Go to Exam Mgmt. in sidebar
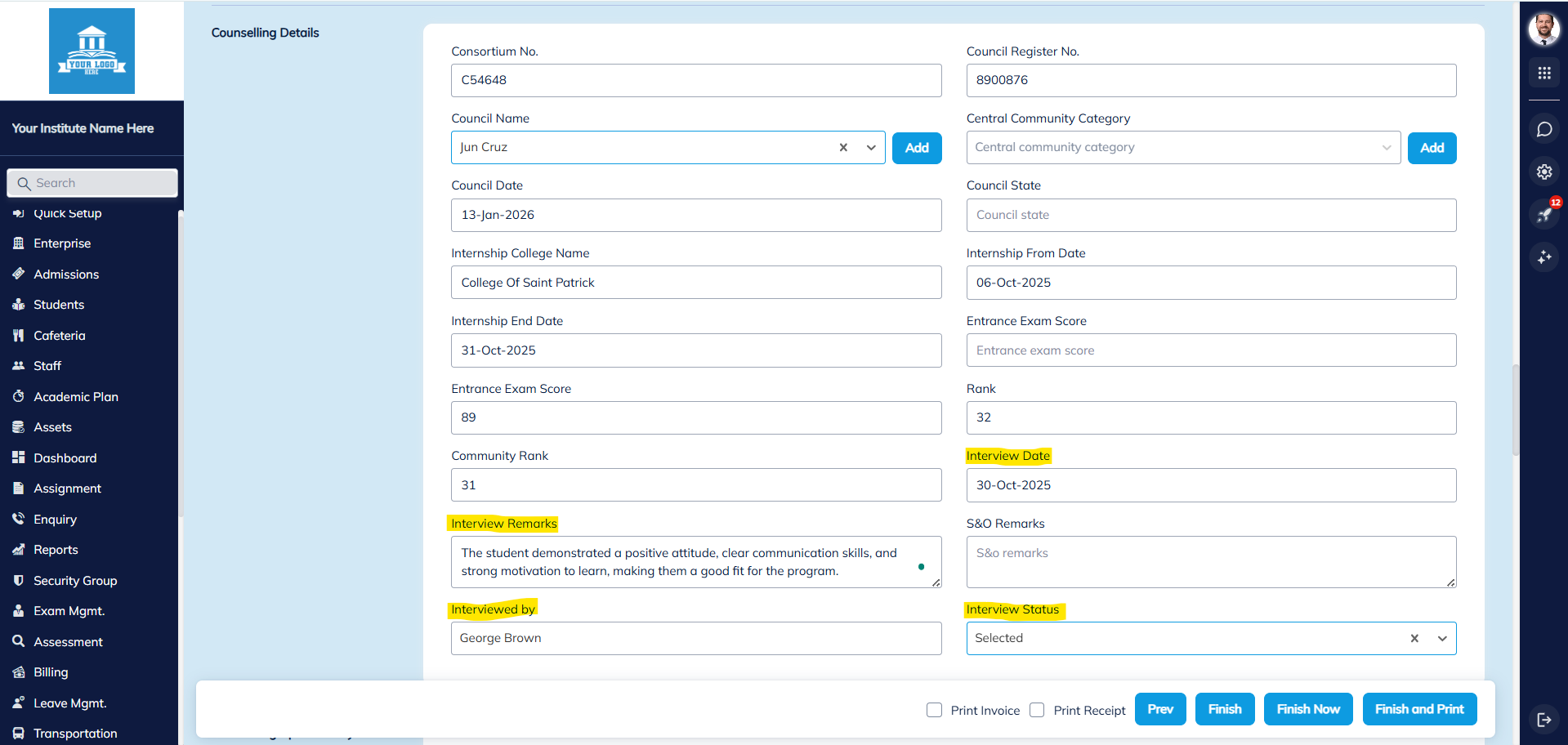The width and height of the screenshot is (1568, 745). point(69,611)
